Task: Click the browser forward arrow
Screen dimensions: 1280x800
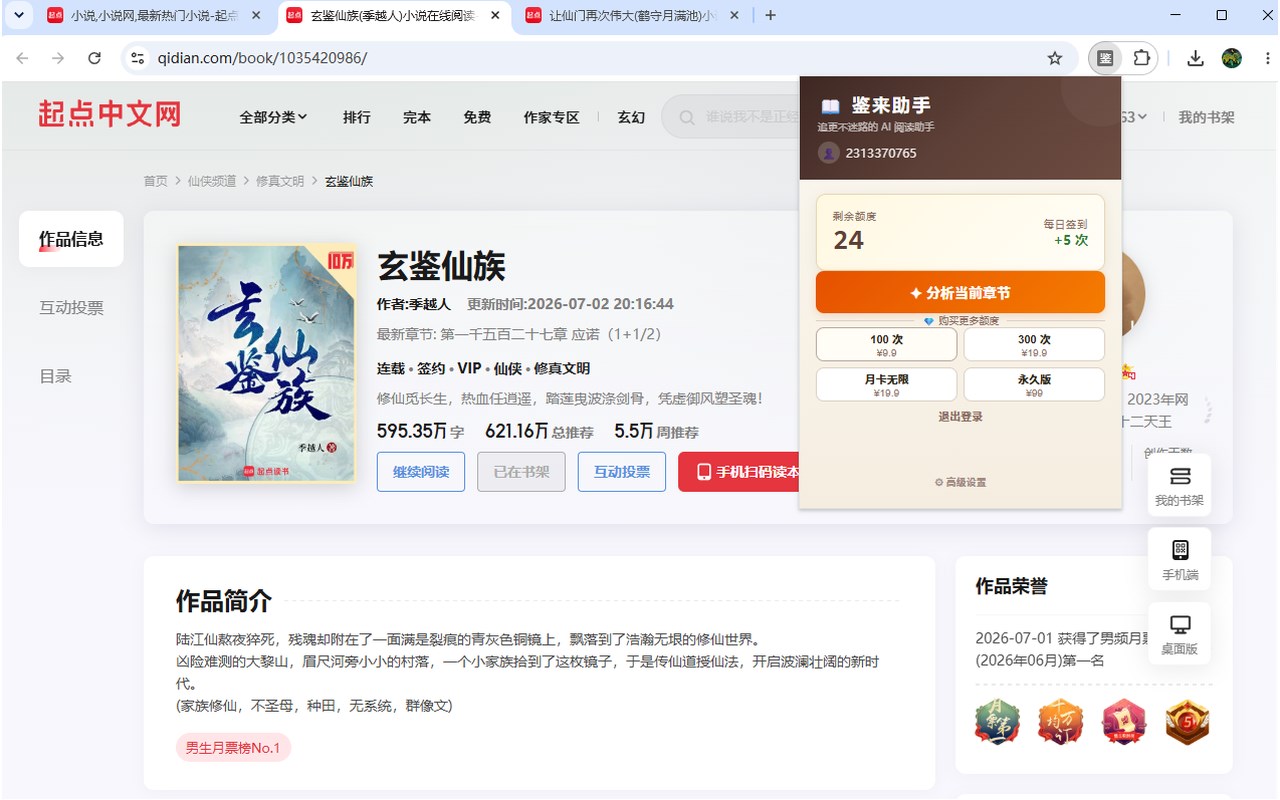Action: (x=58, y=58)
